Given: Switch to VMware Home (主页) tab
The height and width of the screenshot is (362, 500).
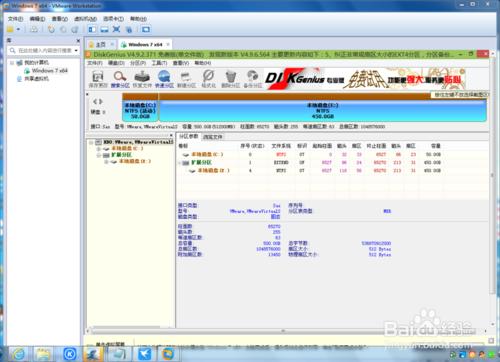Looking at the screenshot, I should tap(101, 44).
